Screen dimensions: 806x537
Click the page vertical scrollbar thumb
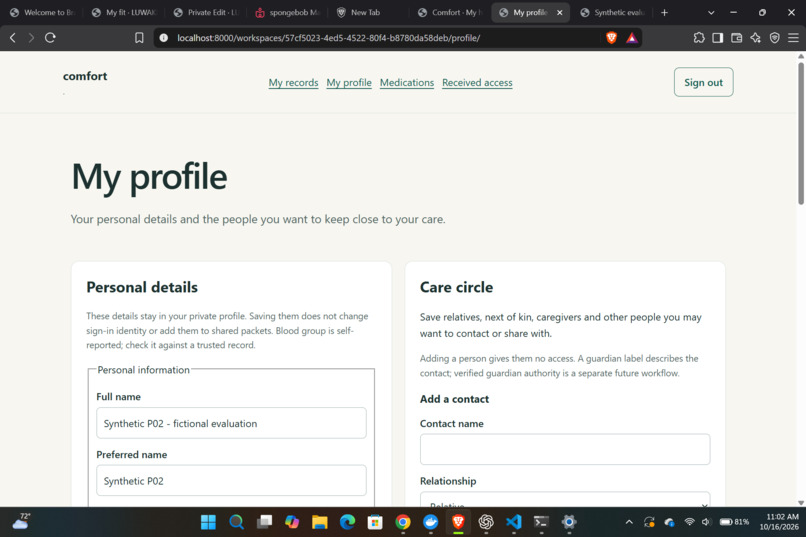tap(801, 134)
